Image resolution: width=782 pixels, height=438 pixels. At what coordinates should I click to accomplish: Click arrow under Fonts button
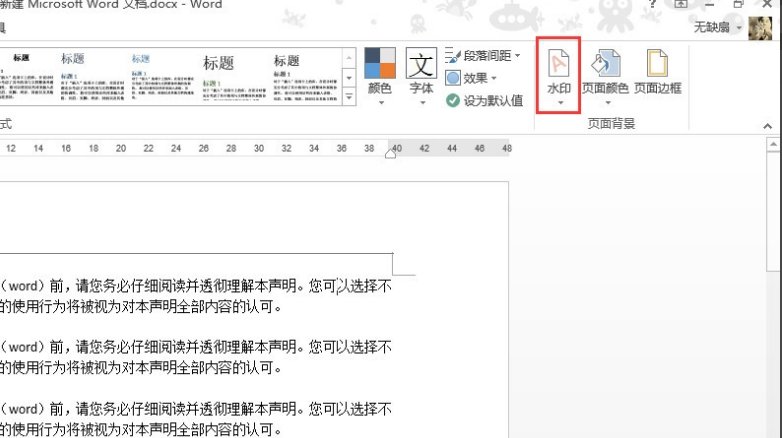click(422, 103)
